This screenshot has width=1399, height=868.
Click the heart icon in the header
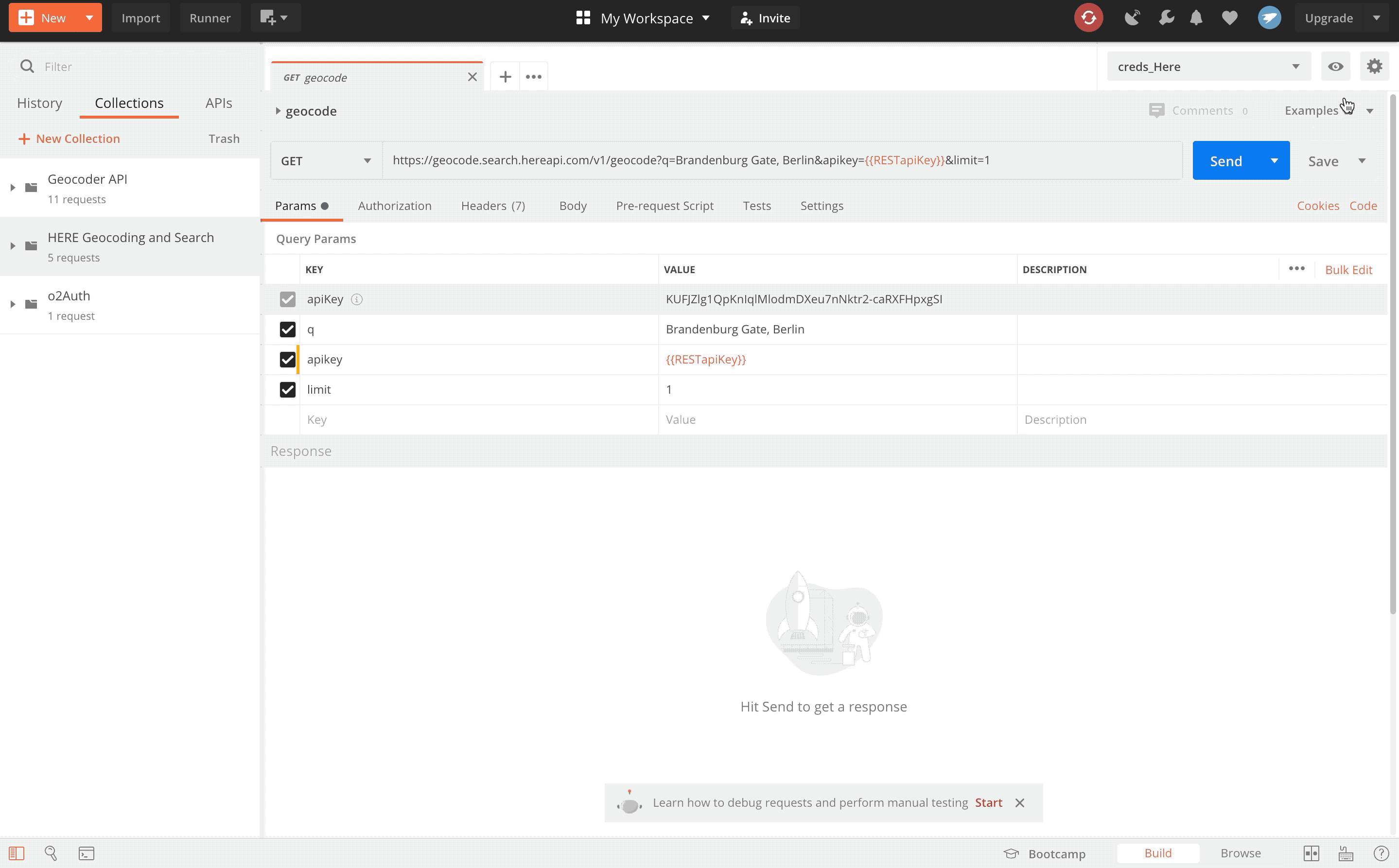1230,18
